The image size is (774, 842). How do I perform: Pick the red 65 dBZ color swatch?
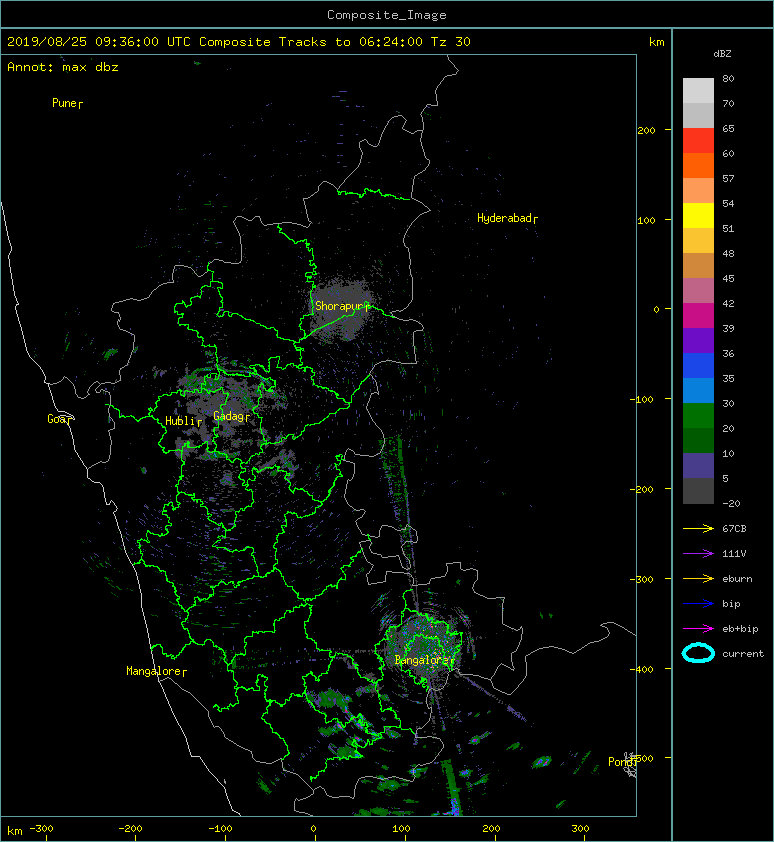[698, 140]
